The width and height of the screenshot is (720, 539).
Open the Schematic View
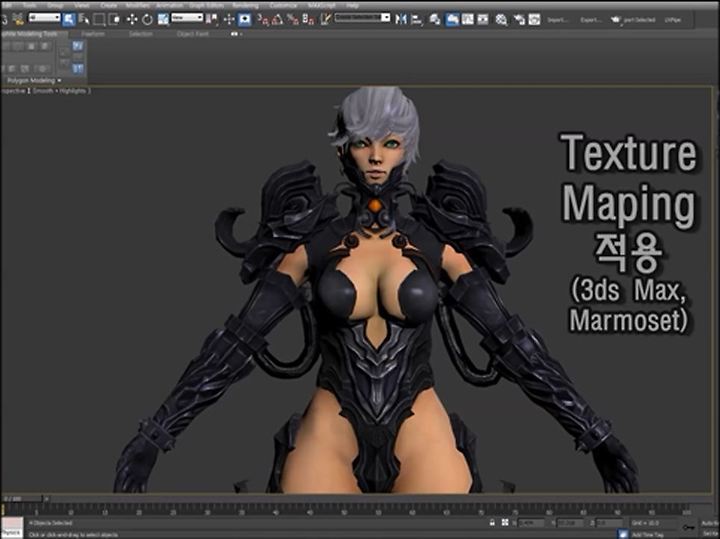483,19
